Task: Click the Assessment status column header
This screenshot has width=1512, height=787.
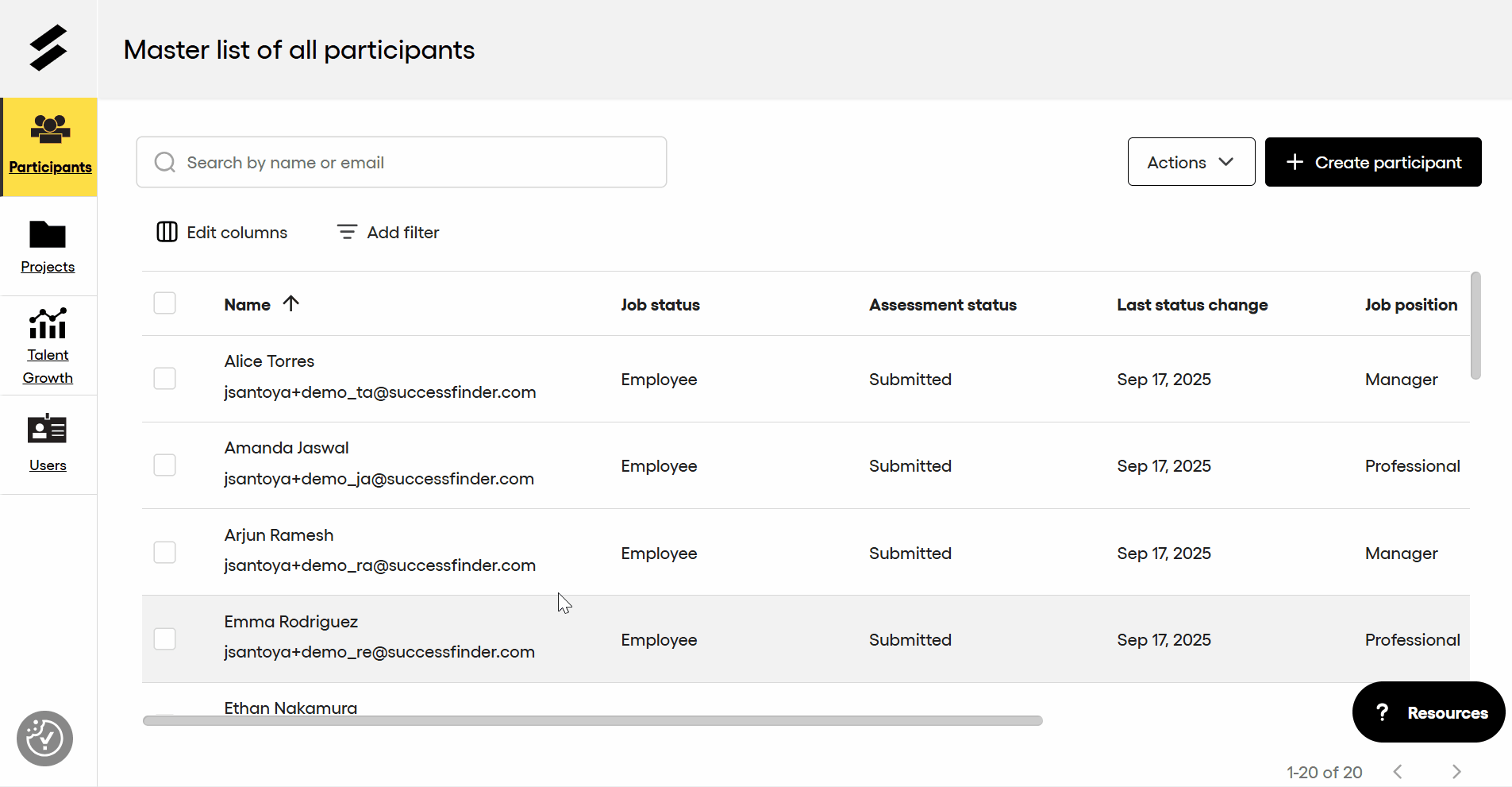Action: pos(943,305)
